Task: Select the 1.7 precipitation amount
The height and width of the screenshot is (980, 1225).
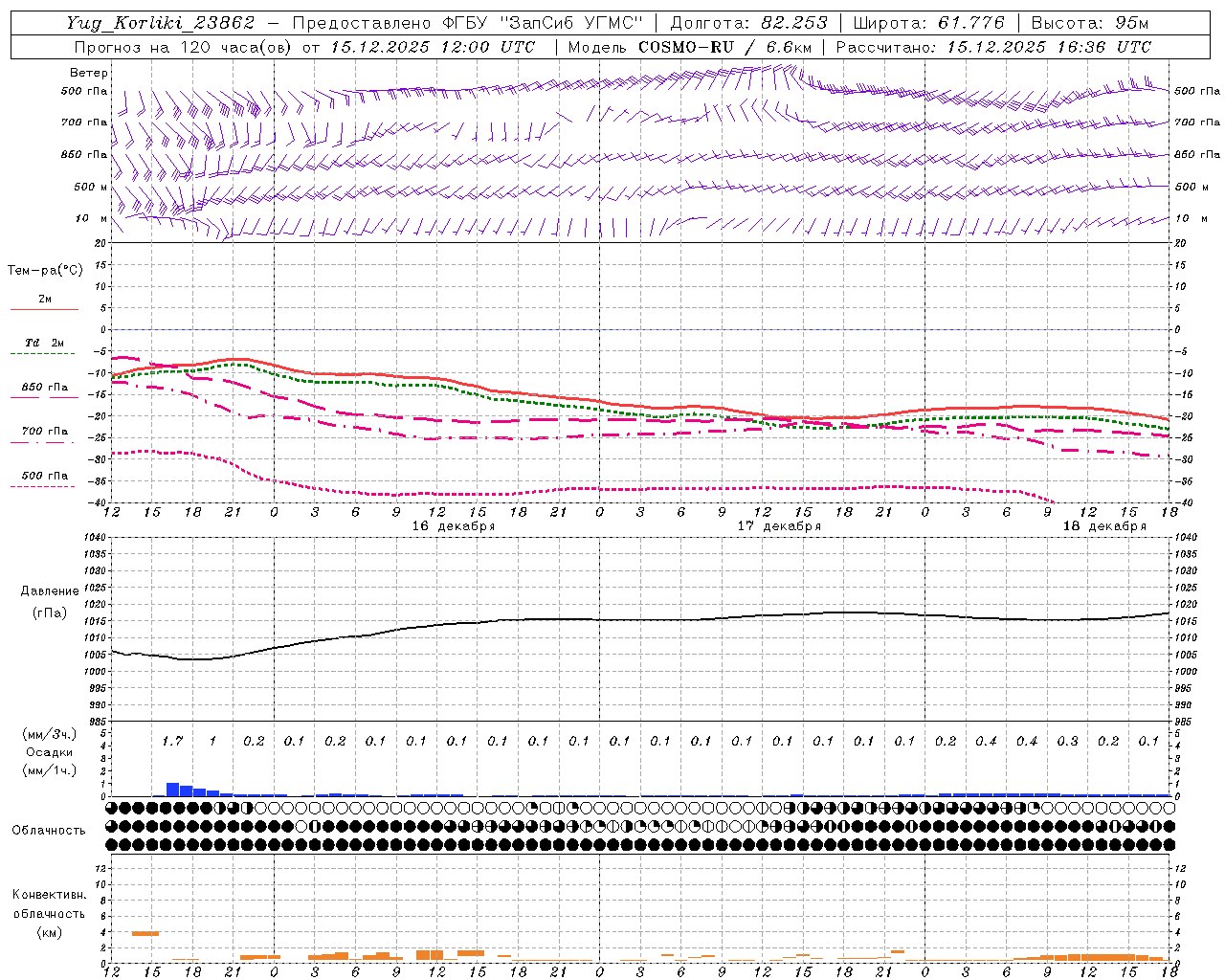Action: (172, 741)
